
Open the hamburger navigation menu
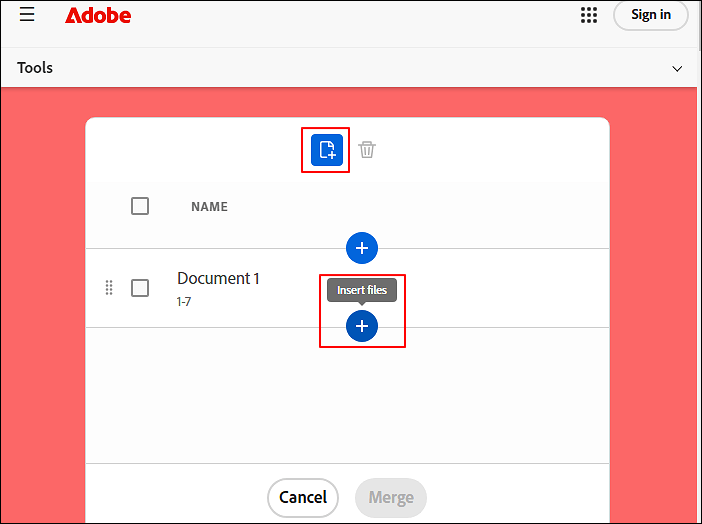[27, 15]
